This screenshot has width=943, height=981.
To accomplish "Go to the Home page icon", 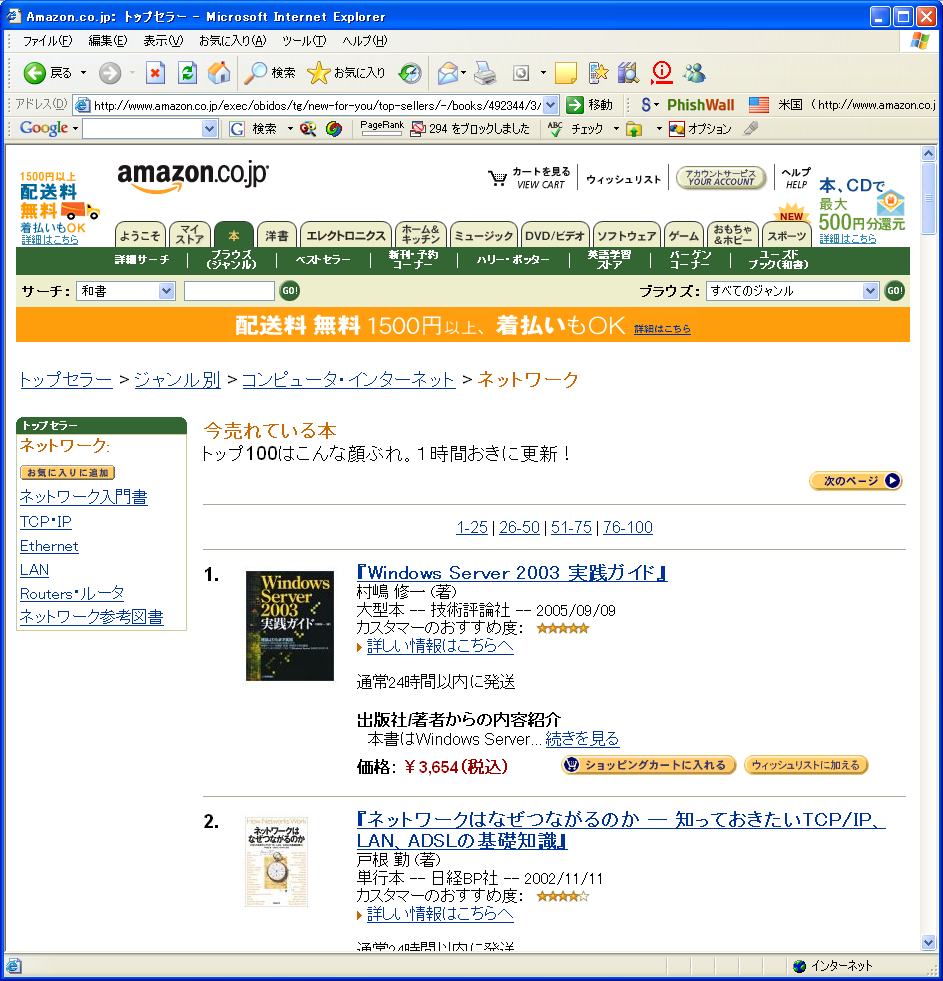I will pyautogui.click(x=219, y=73).
